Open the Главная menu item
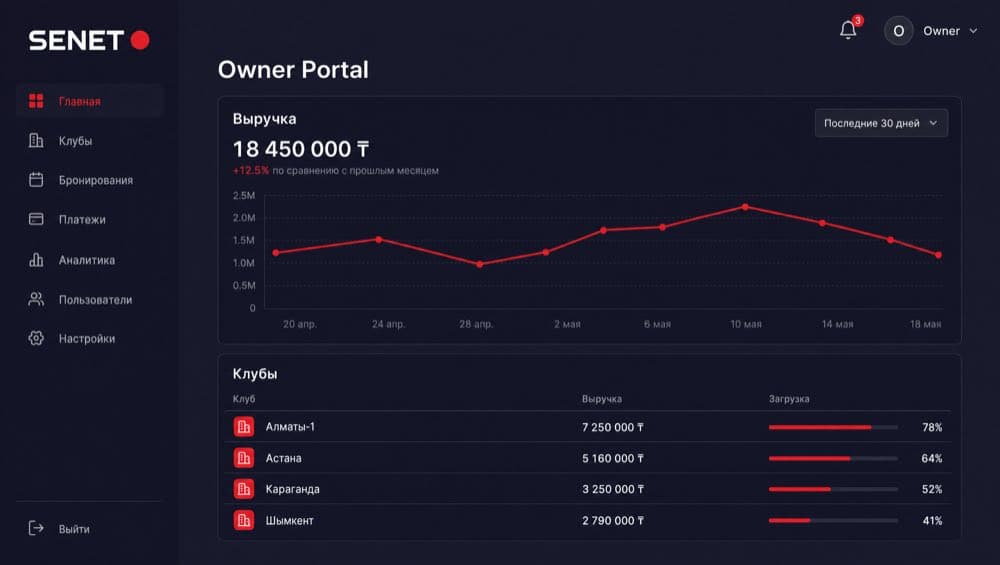The width and height of the screenshot is (1000, 565). coord(89,101)
